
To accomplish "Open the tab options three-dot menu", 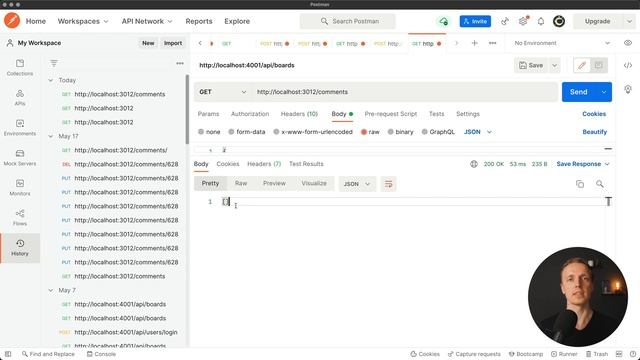I will (493, 43).
